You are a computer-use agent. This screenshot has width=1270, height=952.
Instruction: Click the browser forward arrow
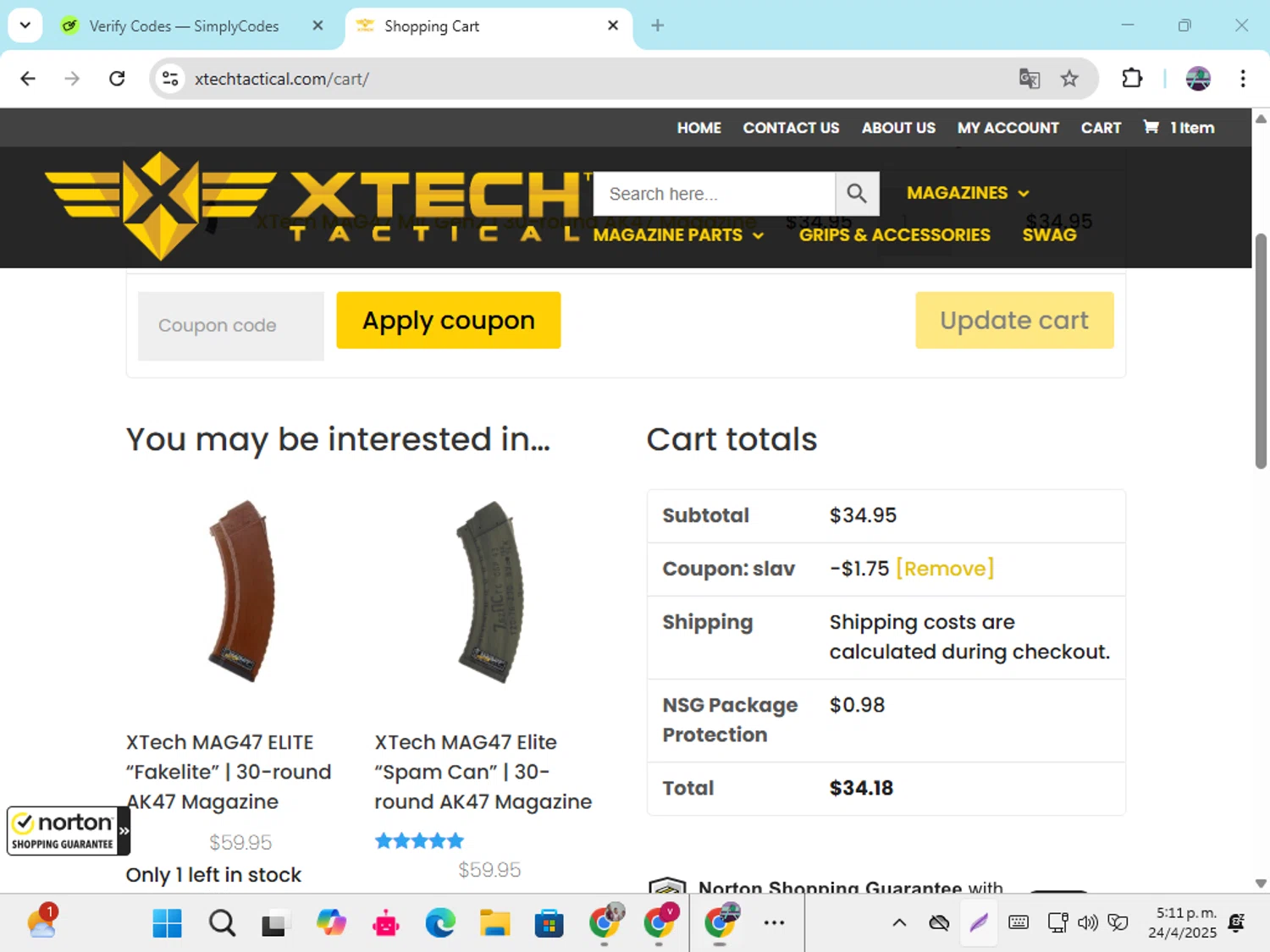click(x=72, y=79)
